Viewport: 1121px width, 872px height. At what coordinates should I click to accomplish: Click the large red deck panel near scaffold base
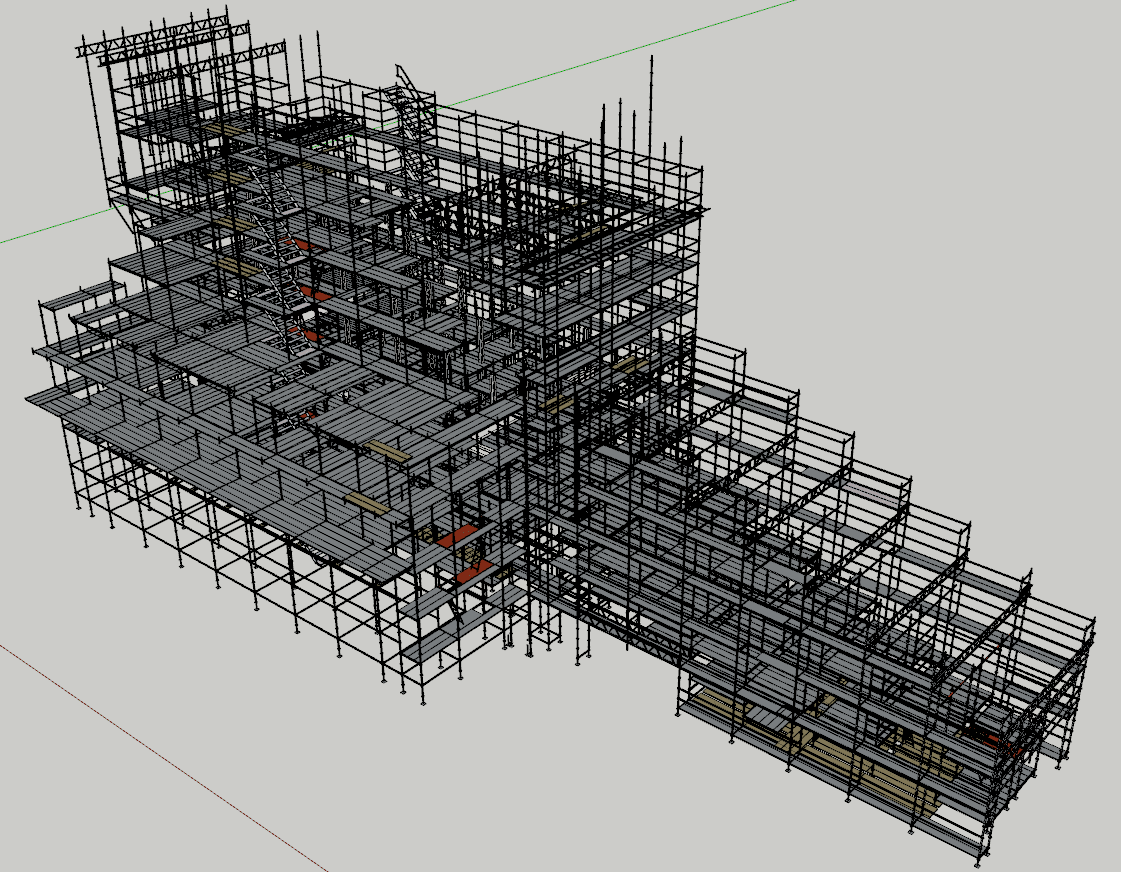[x=458, y=536]
